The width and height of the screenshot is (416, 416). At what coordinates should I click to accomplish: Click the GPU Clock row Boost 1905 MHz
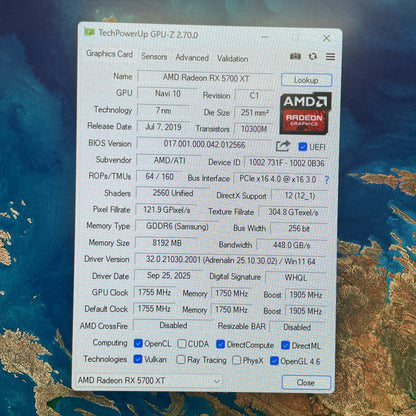305,295
